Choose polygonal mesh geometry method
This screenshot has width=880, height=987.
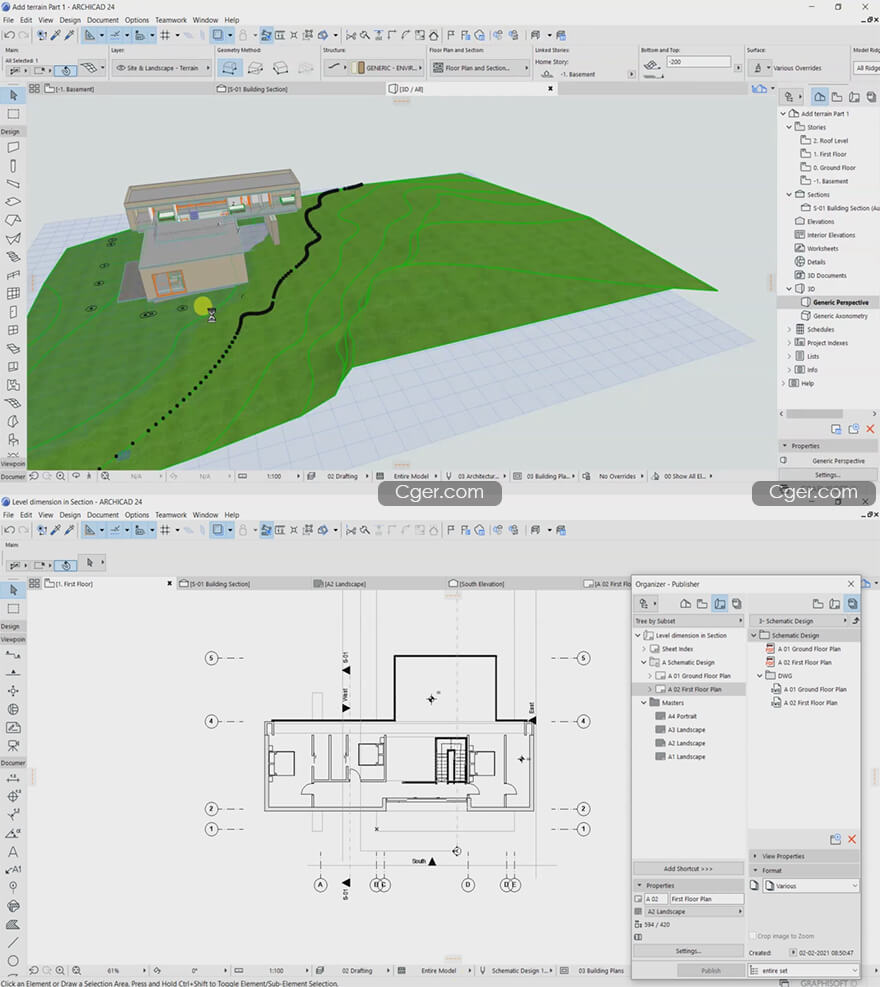[230, 67]
